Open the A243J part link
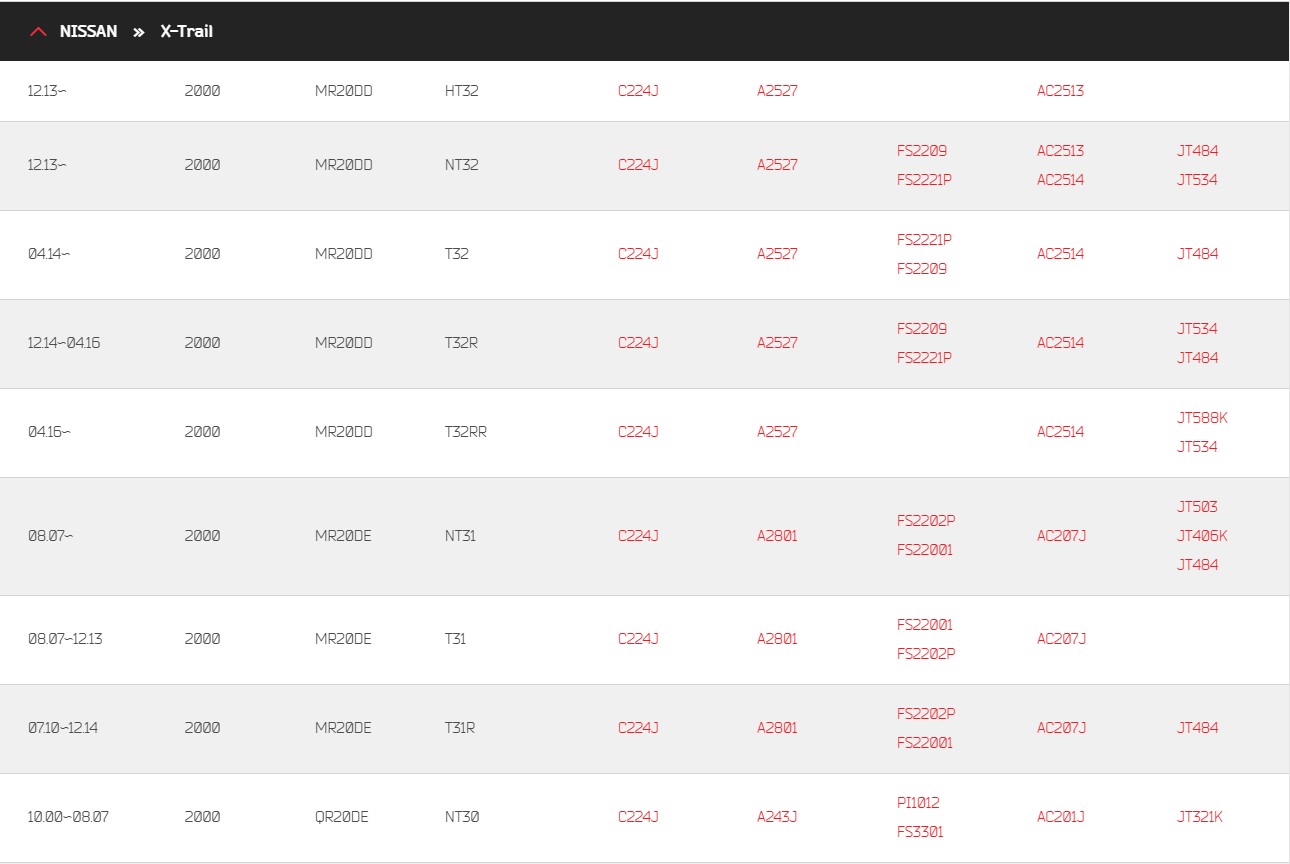This screenshot has height=864, width=1290. [777, 817]
